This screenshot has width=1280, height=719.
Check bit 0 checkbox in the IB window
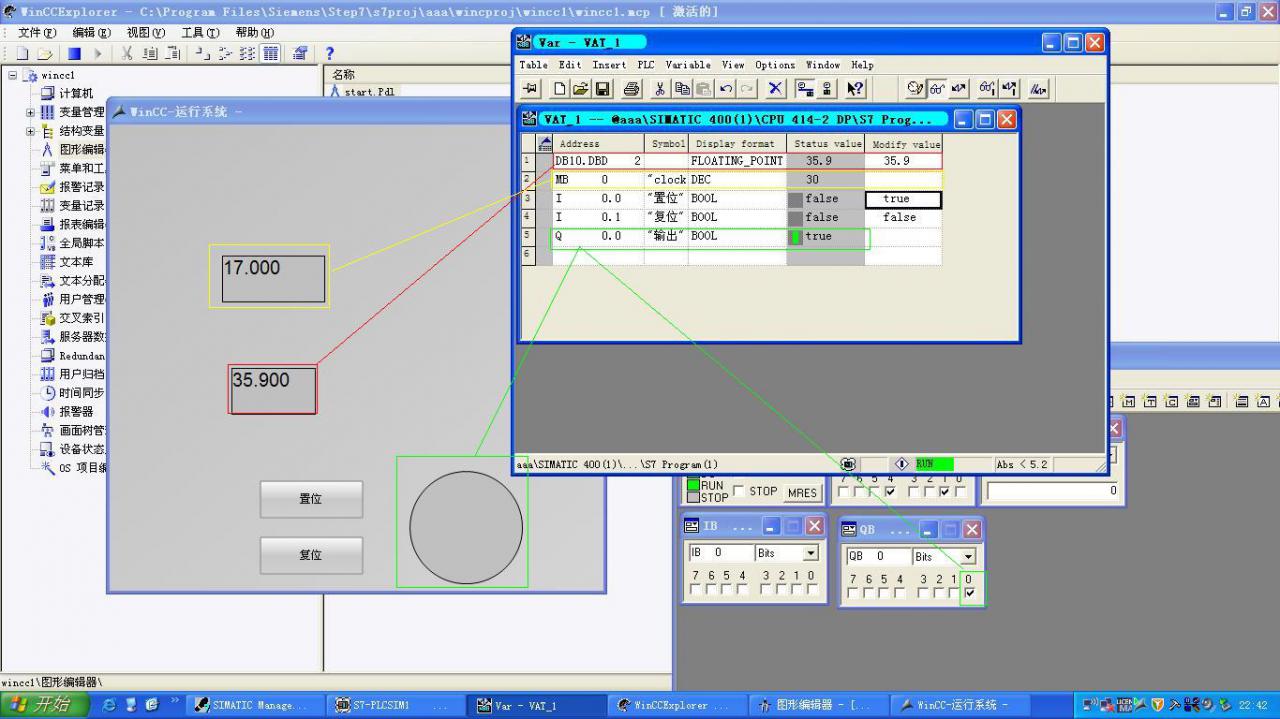[x=811, y=589]
